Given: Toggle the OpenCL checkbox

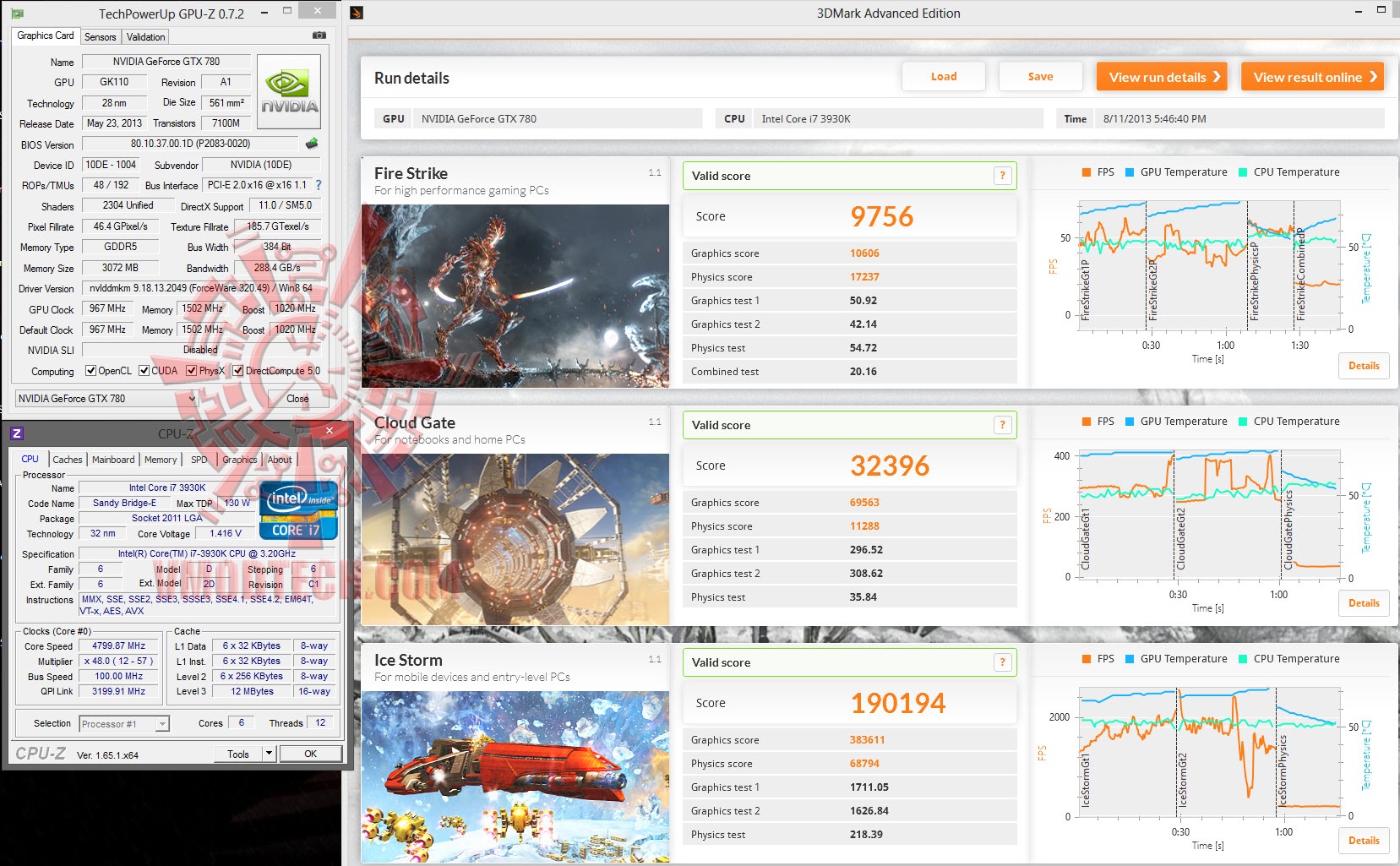Looking at the screenshot, I should coord(91,371).
